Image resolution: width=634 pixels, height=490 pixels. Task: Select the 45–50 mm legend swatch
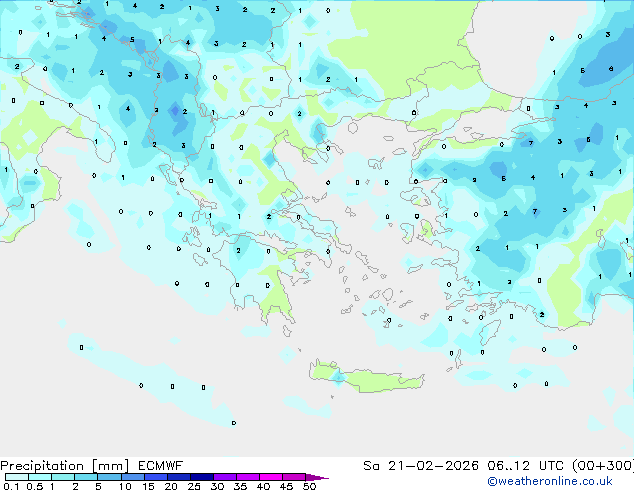tap(294, 477)
